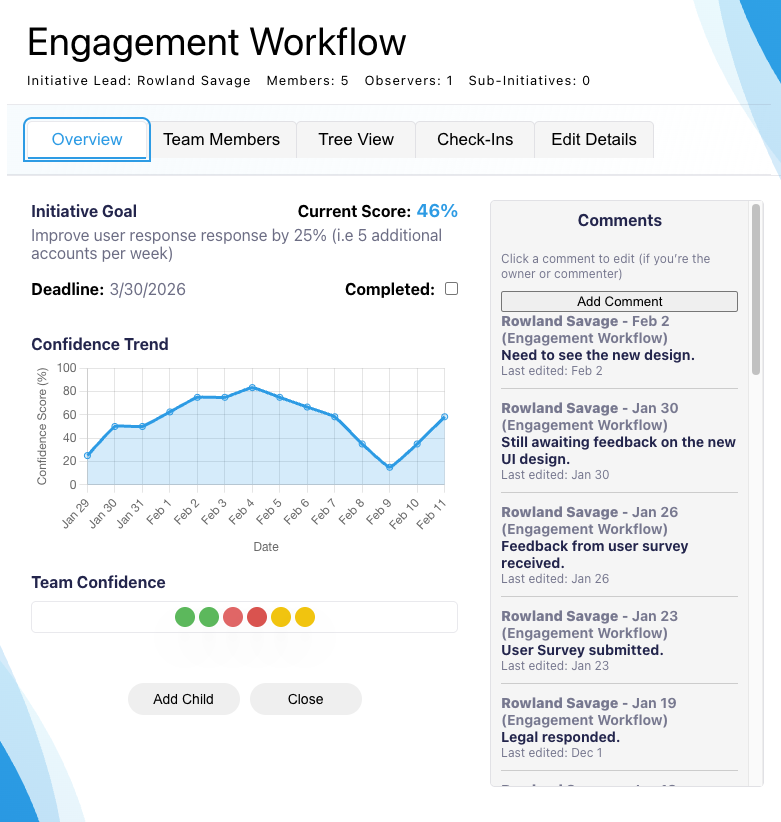Go to the Check-Ins tab
This screenshot has height=822, width=781.
click(x=475, y=139)
